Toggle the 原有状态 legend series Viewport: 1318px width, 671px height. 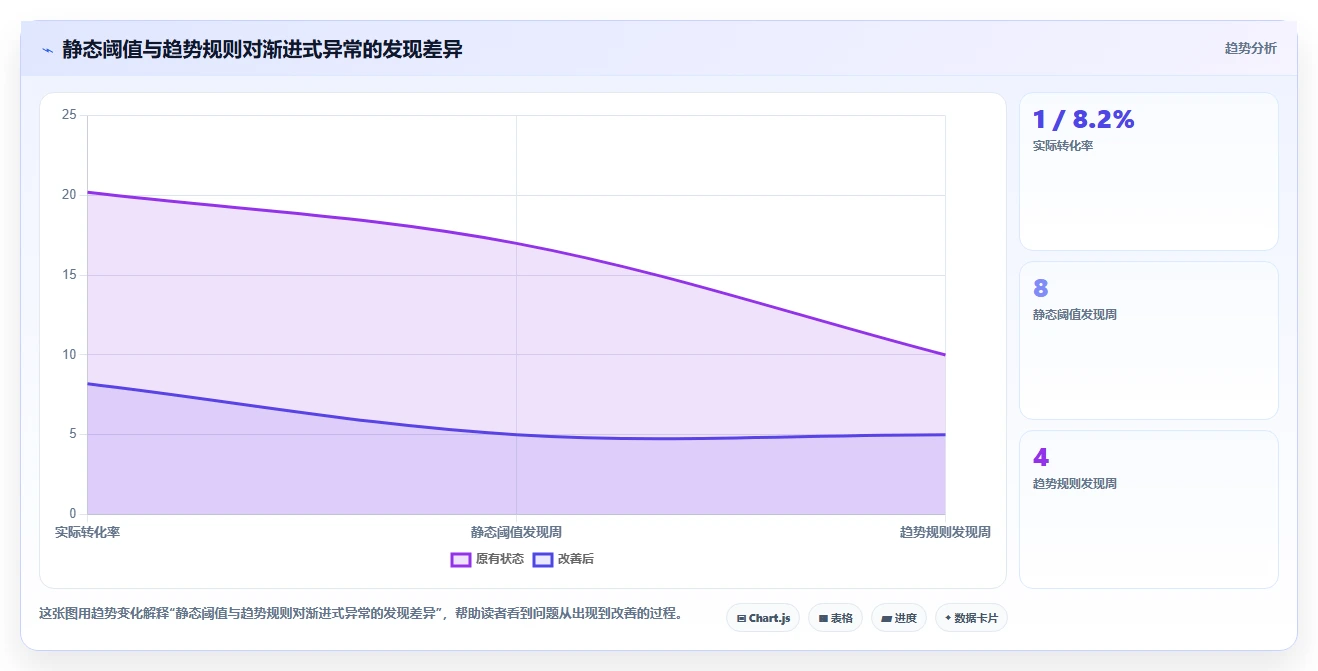click(487, 559)
